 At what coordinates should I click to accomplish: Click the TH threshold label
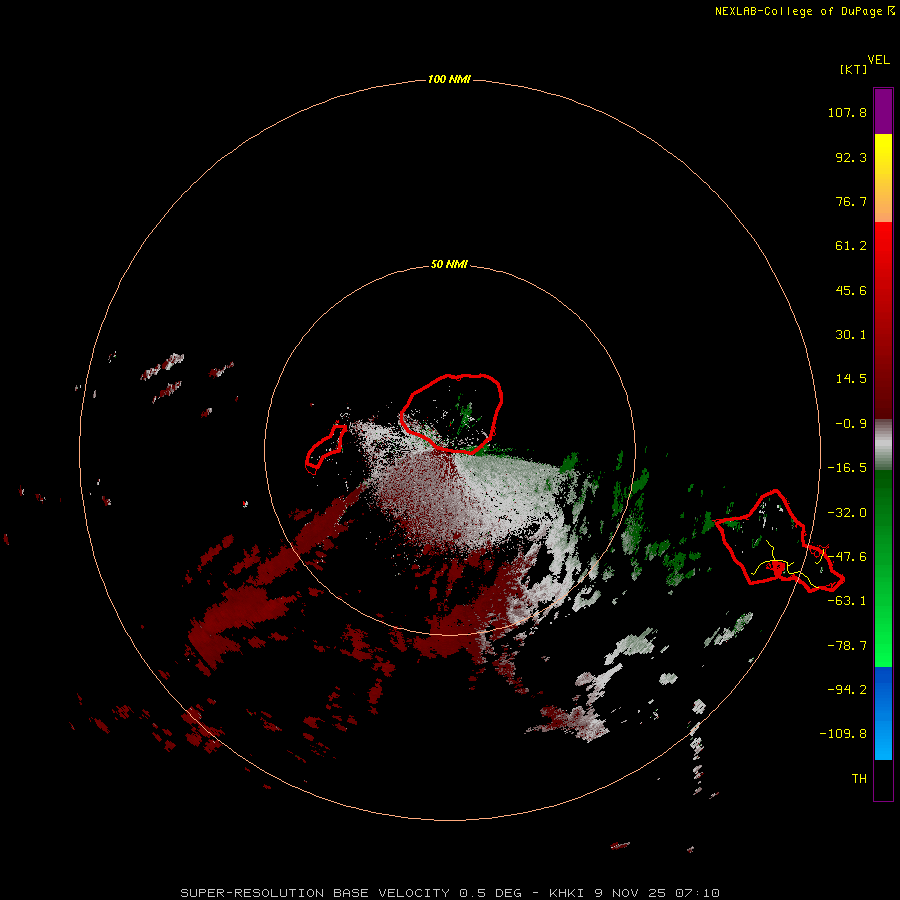pos(859,779)
